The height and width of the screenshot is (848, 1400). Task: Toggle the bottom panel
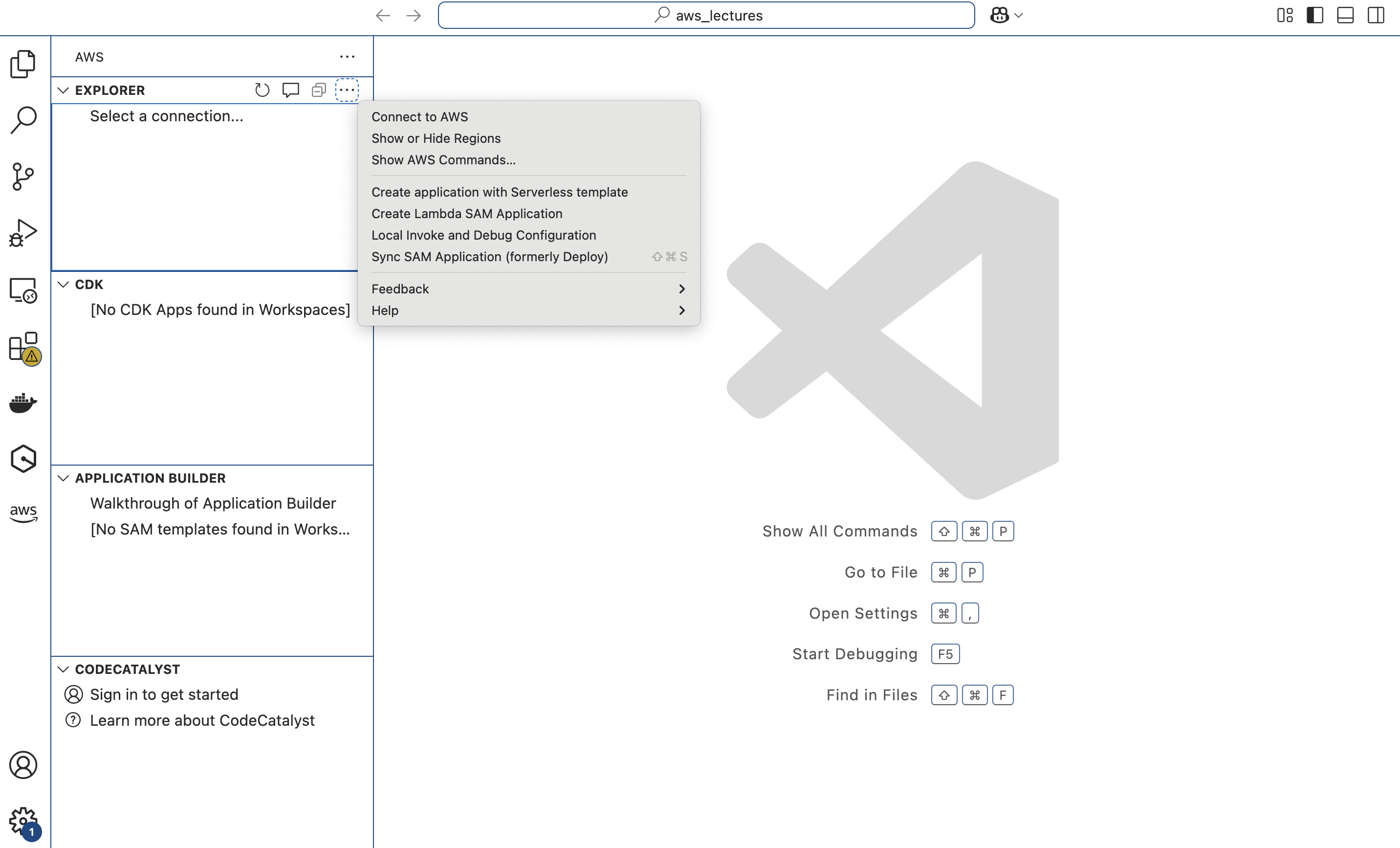1345,15
